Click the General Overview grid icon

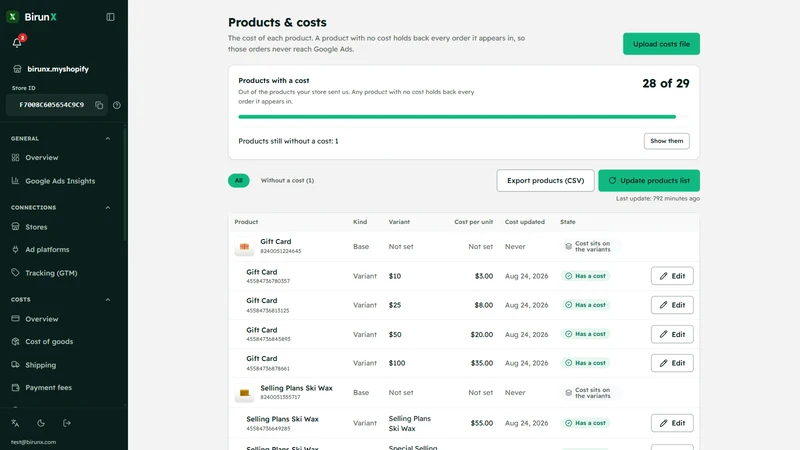point(15,158)
